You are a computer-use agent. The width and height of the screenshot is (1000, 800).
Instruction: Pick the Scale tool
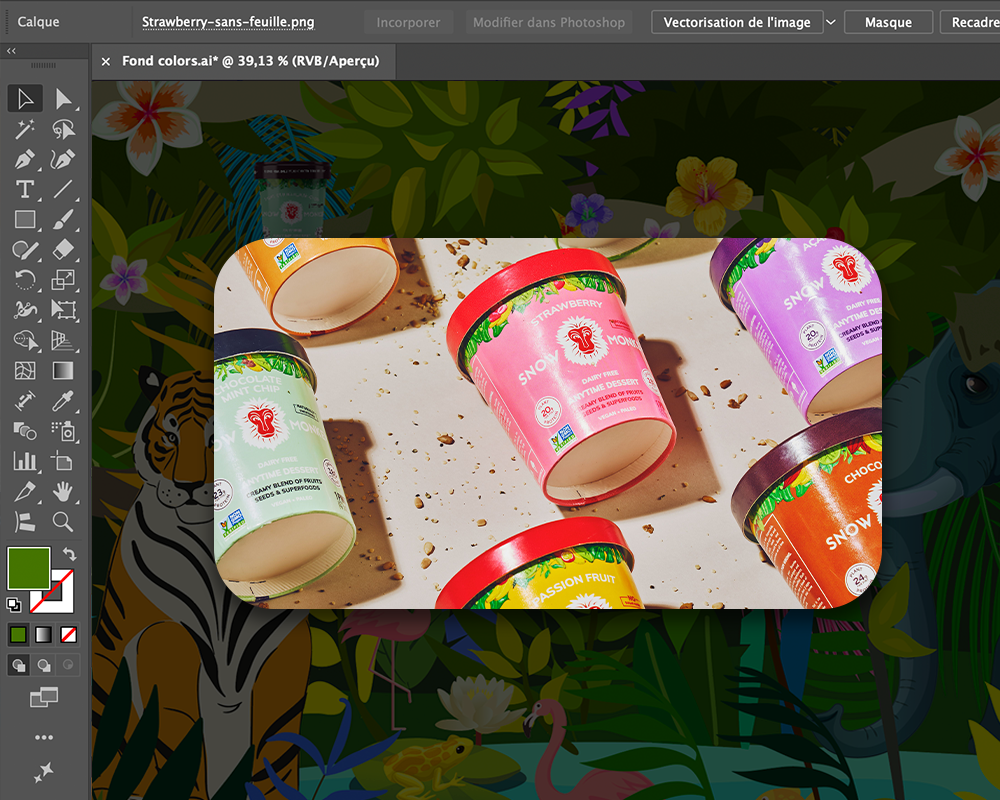(x=63, y=279)
